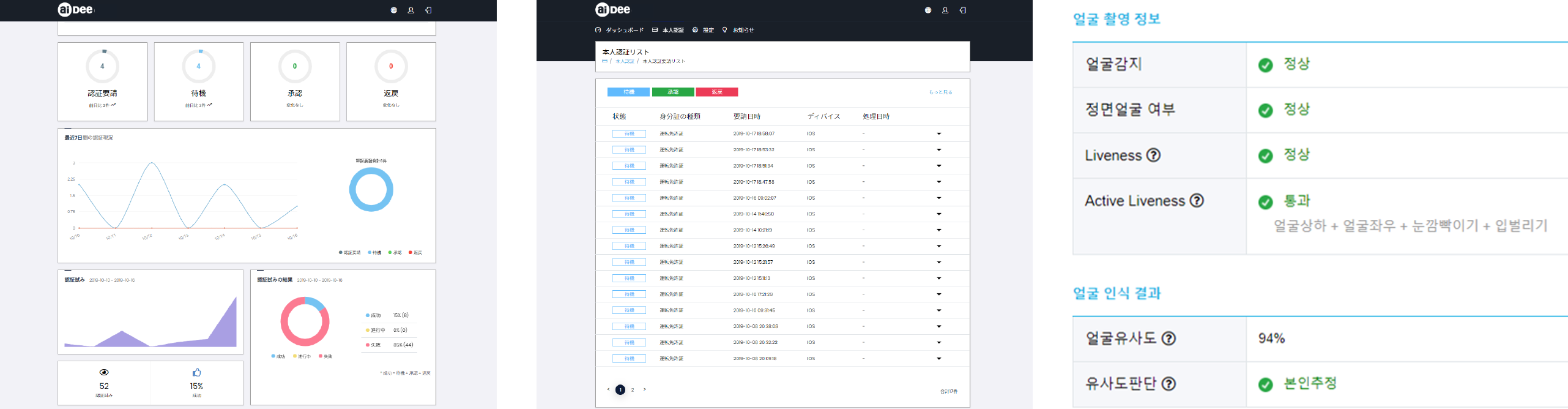1568x409 pixels.
Task: Toggle 承認 legend in 7-day line chart
Action: tap(395, 252)
